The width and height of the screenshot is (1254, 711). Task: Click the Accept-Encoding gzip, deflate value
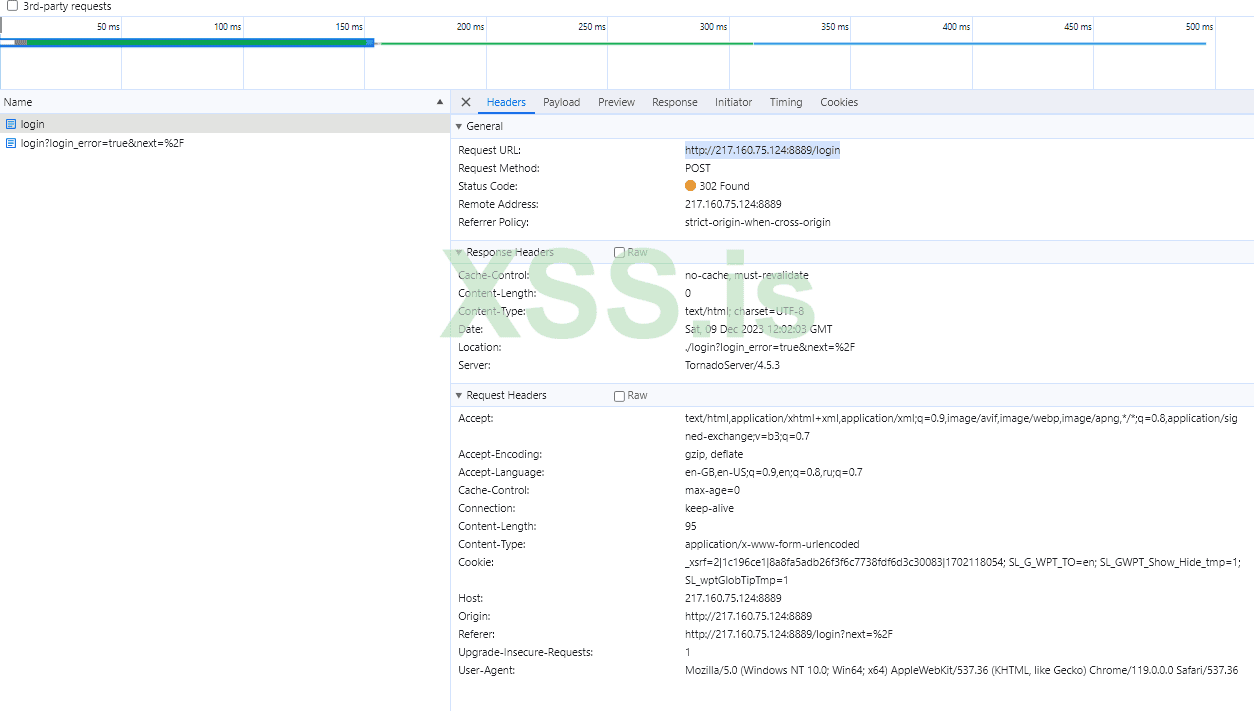tap(714, 454)
